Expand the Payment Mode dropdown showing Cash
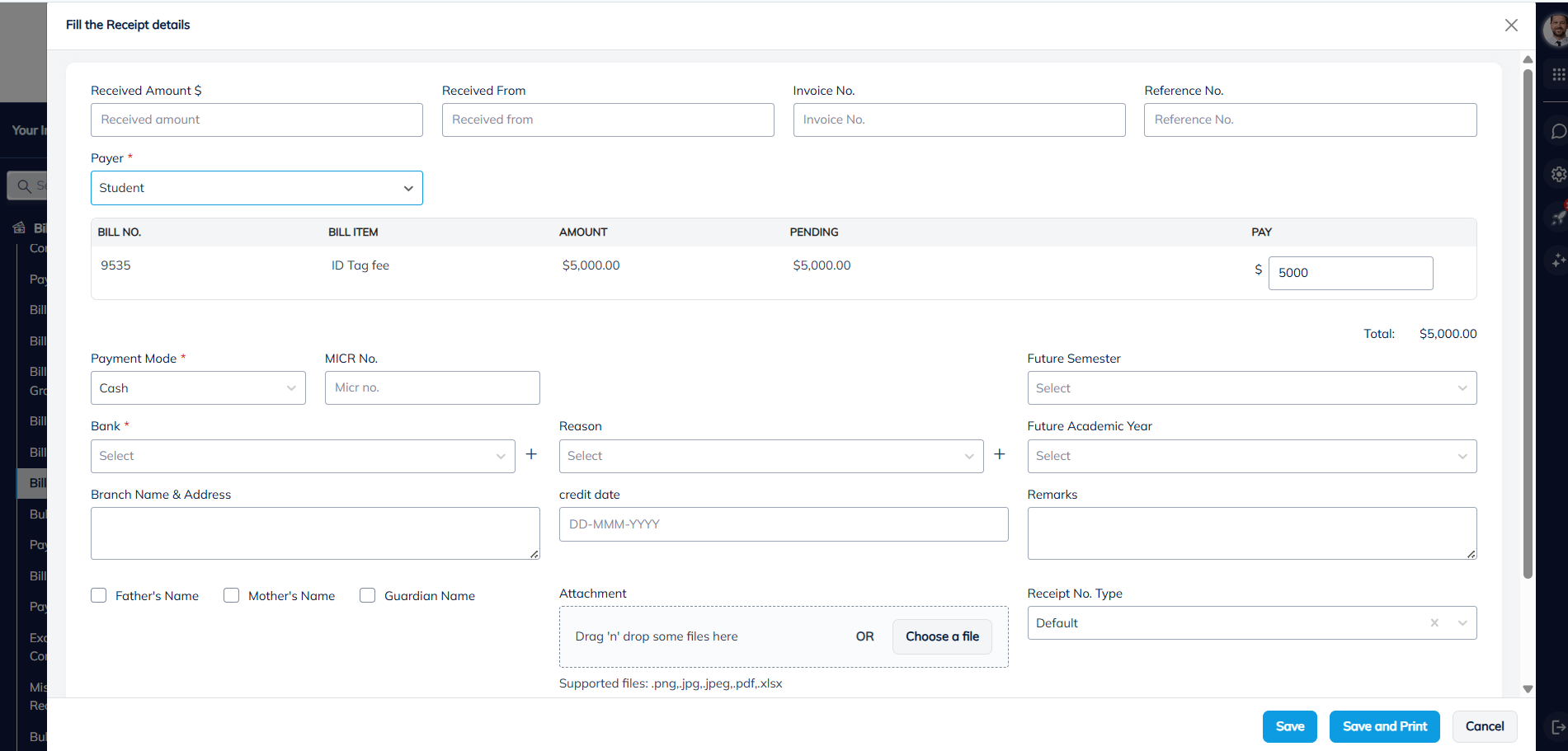 pos(198,388)
